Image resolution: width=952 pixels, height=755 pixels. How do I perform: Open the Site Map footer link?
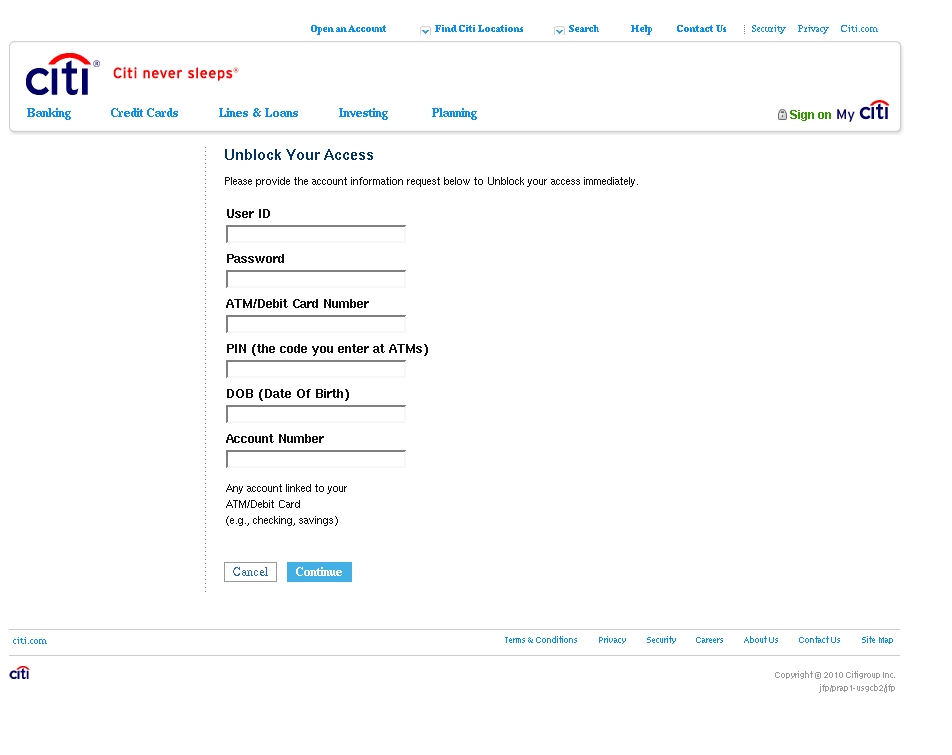pyautogui.click(x=877, y=640)
